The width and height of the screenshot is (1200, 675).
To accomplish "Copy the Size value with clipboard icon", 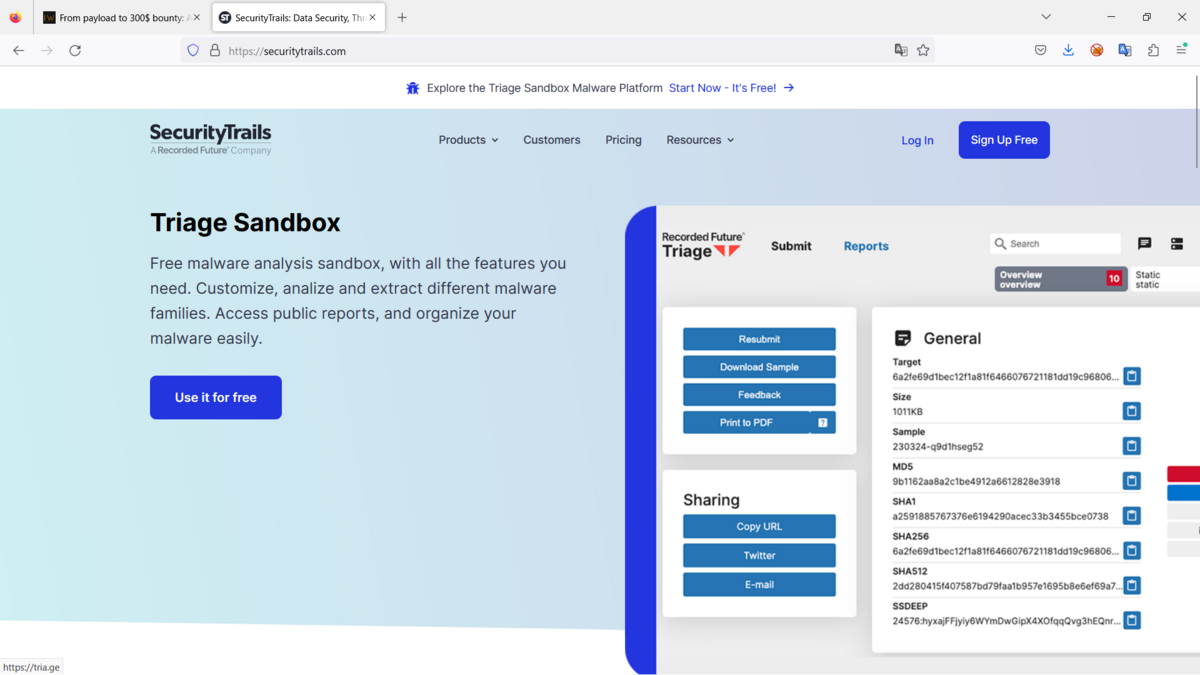I will [1132, 411].
